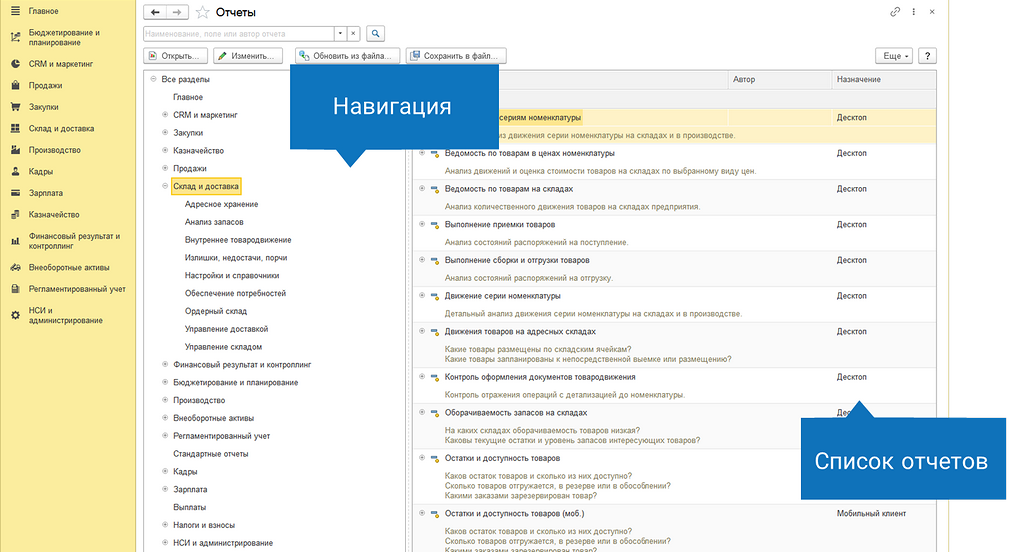Open the main hamburger menu icon
This screenshot has height=552, width=1024.
(x=15, y=11)
